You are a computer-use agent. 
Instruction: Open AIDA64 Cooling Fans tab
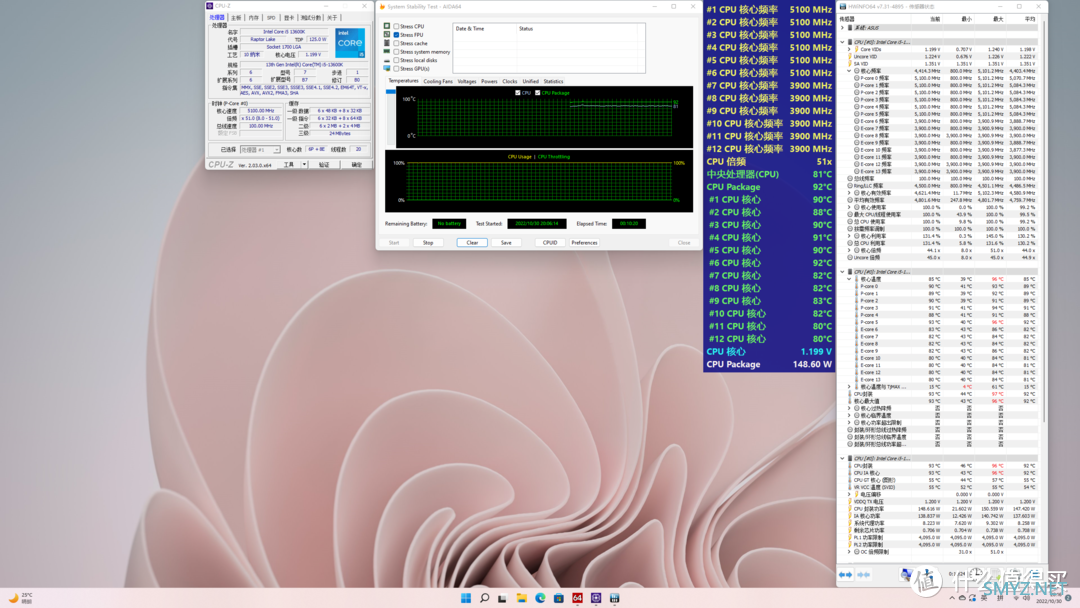(x=438, y=81)
